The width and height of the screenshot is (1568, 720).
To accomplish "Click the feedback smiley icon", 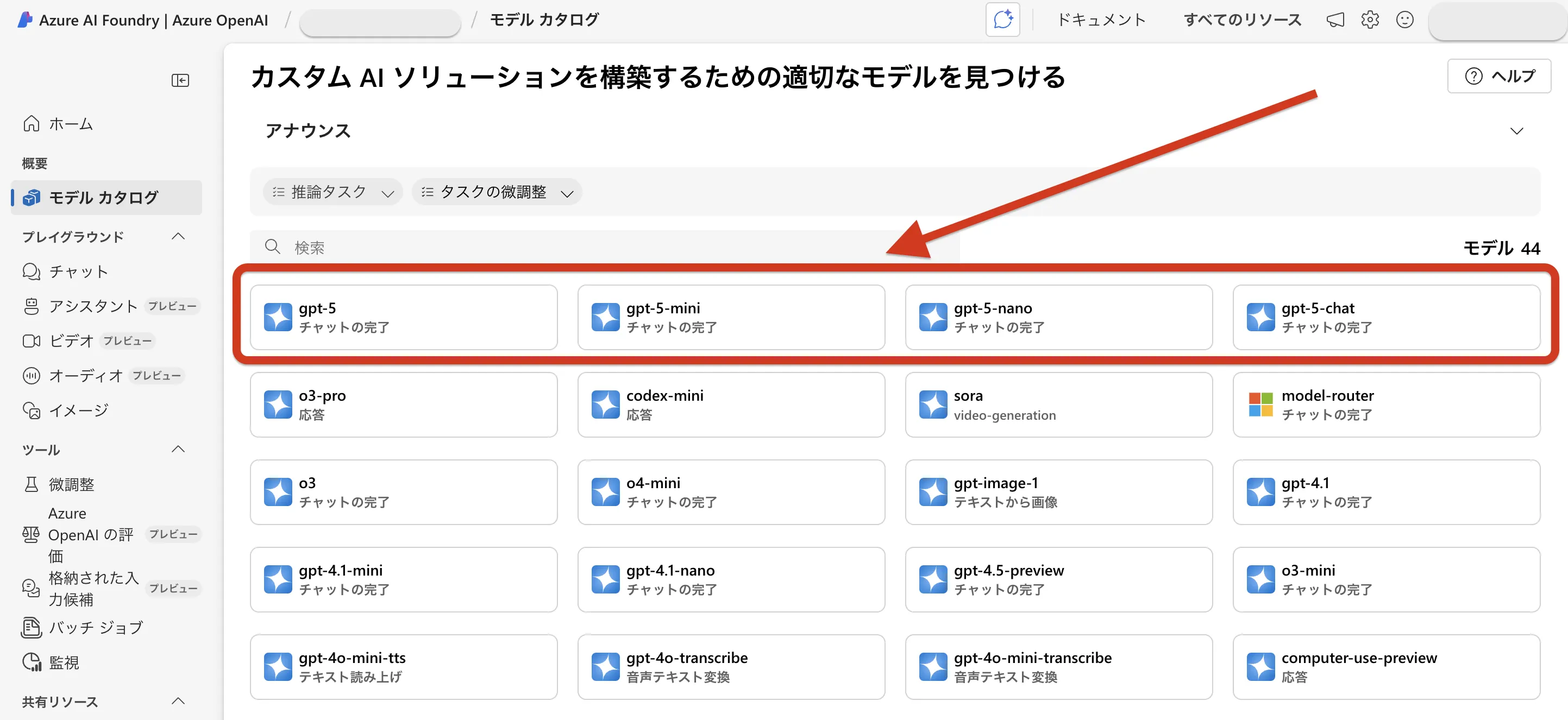I will 1405,19.
